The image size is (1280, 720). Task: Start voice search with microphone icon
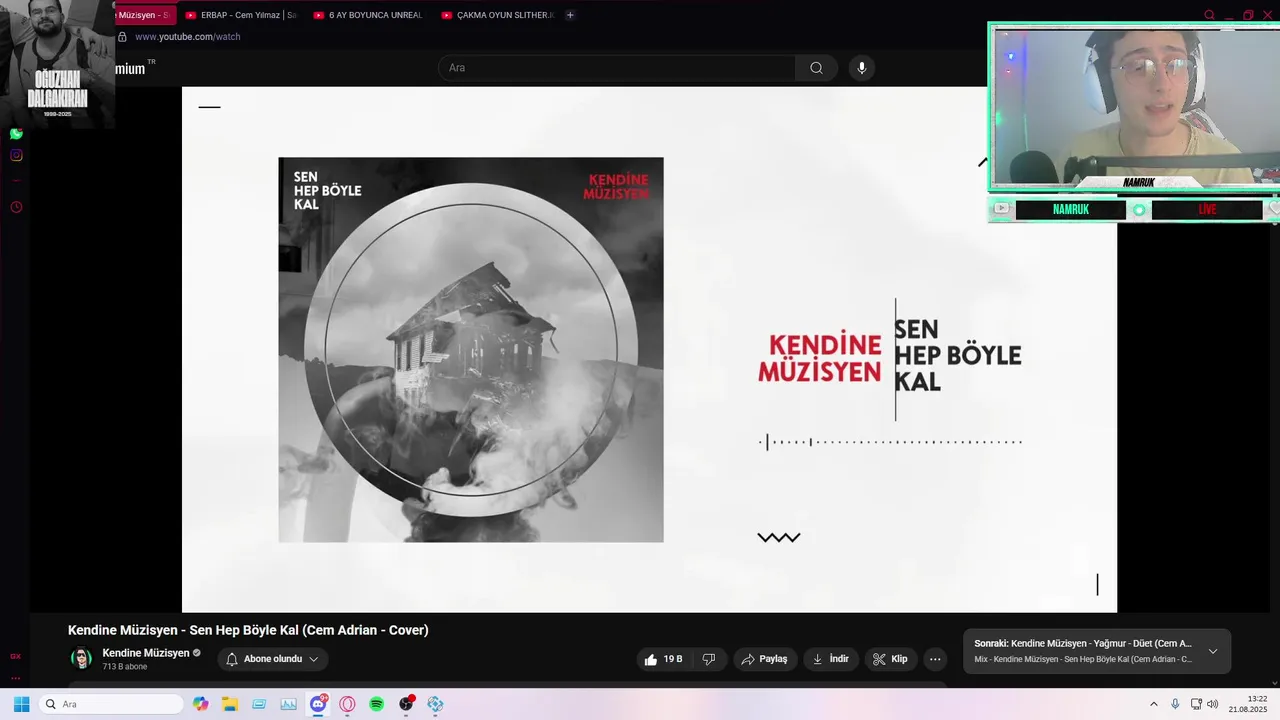(862, 68)
